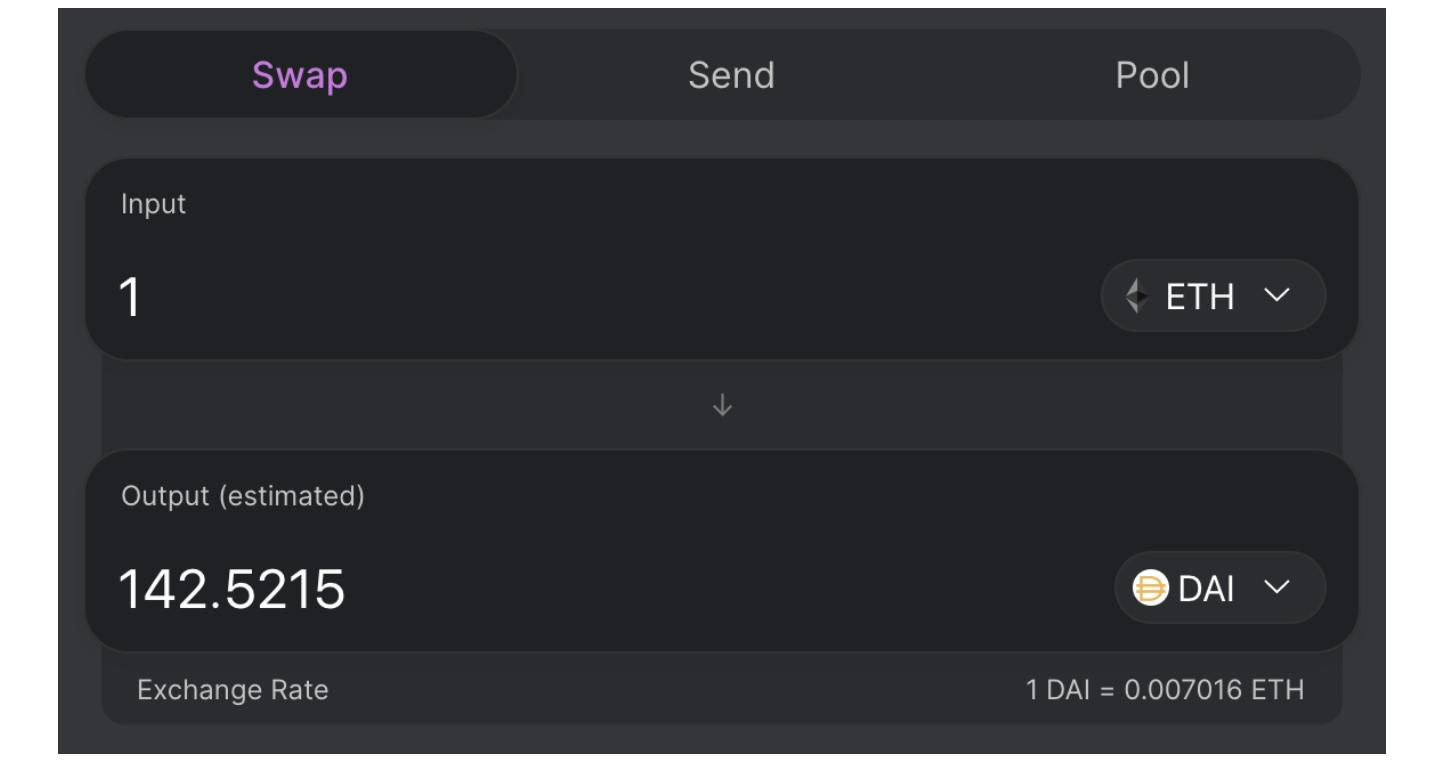
Task: Expand the chevron beside DAI
Action: 1277,588
